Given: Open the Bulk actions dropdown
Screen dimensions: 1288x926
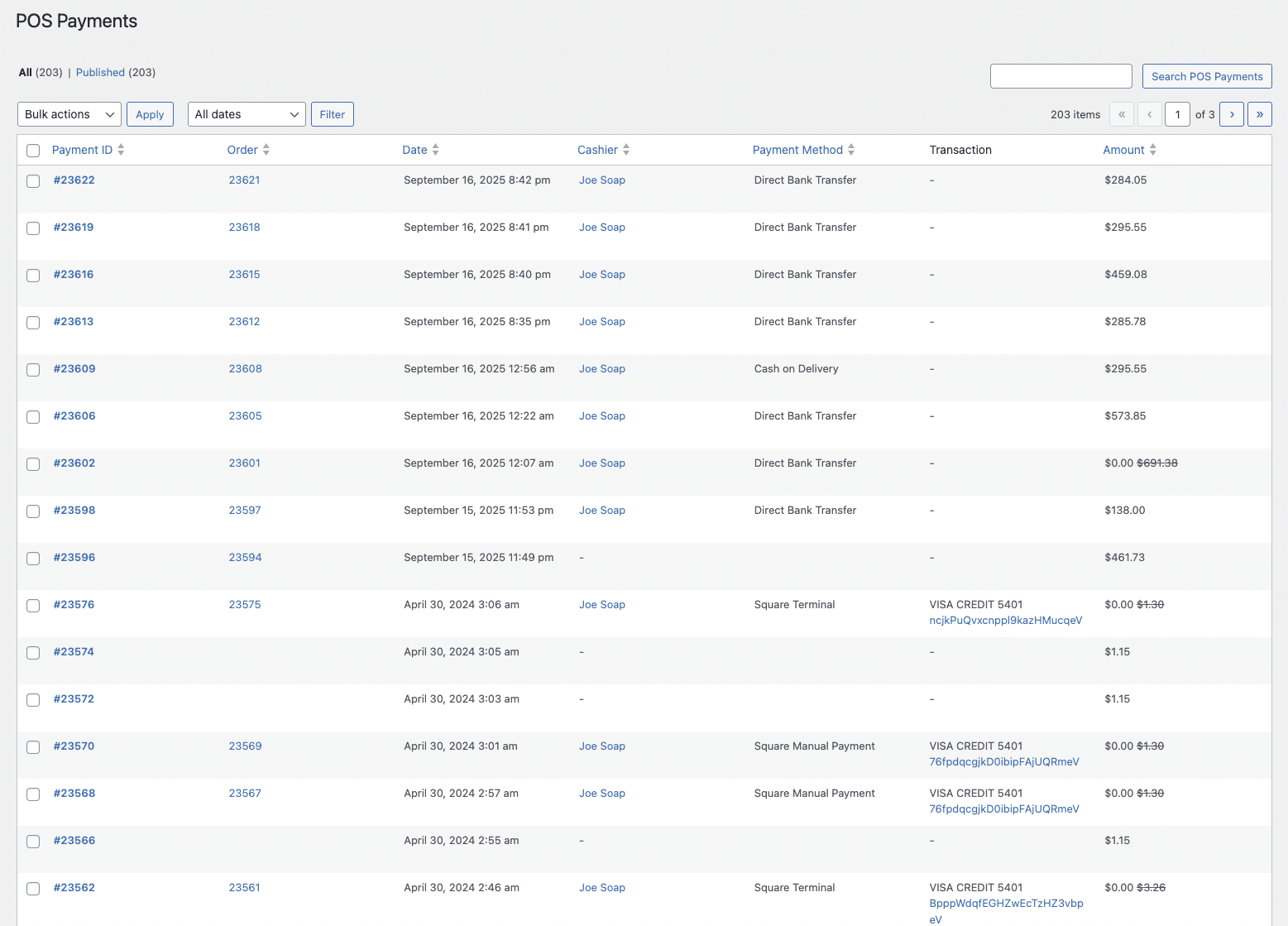Looking at the screenshot, I should 69,114.
